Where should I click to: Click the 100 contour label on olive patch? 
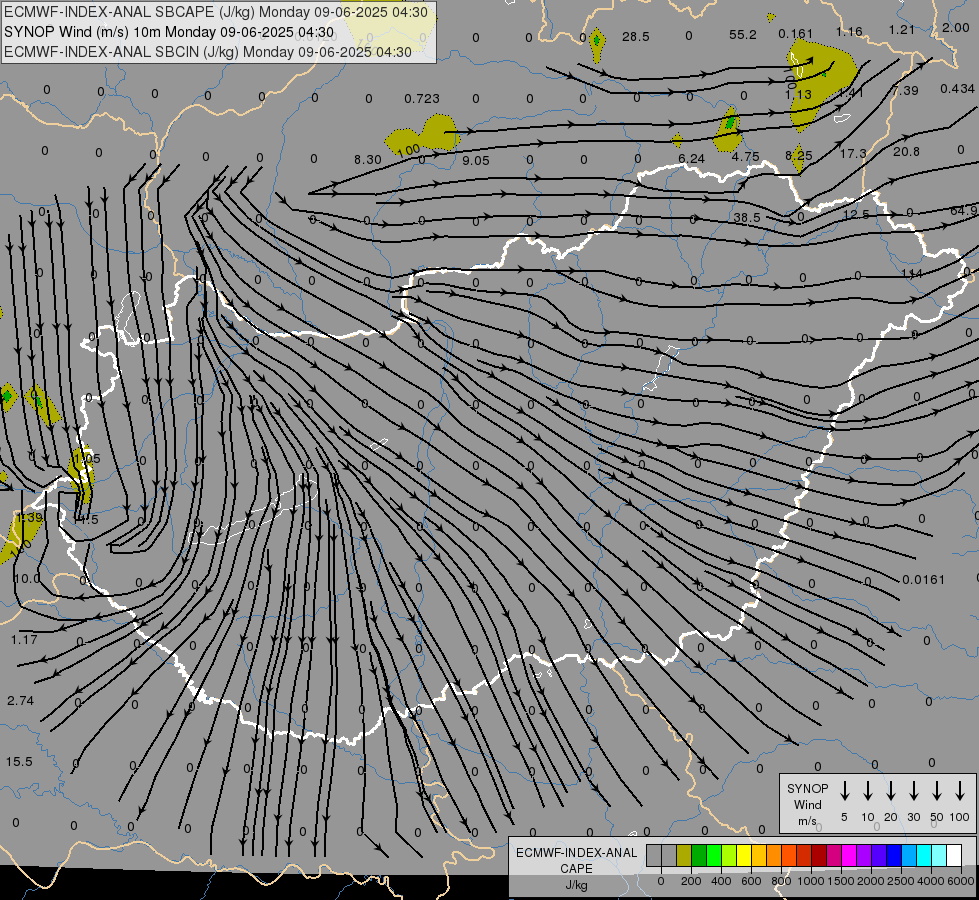point(408,151)
